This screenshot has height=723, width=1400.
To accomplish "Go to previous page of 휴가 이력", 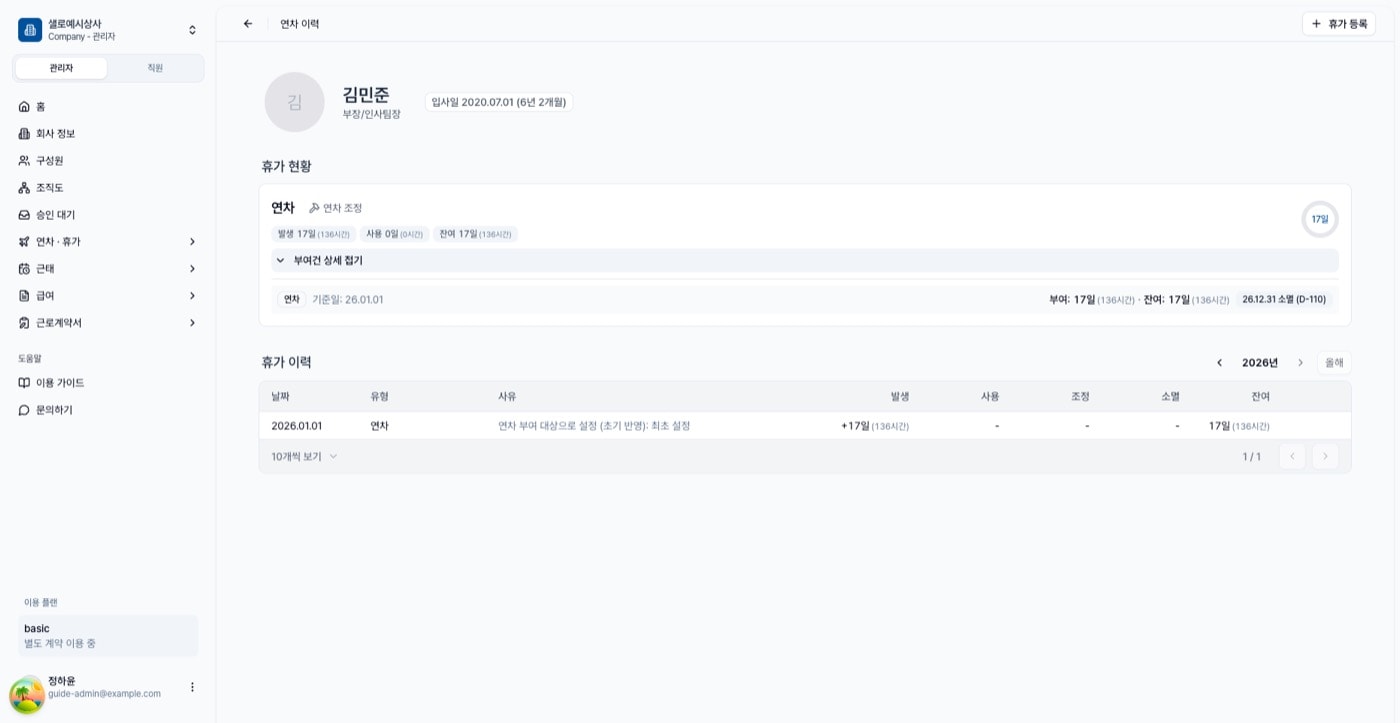I will point(1292,456).
